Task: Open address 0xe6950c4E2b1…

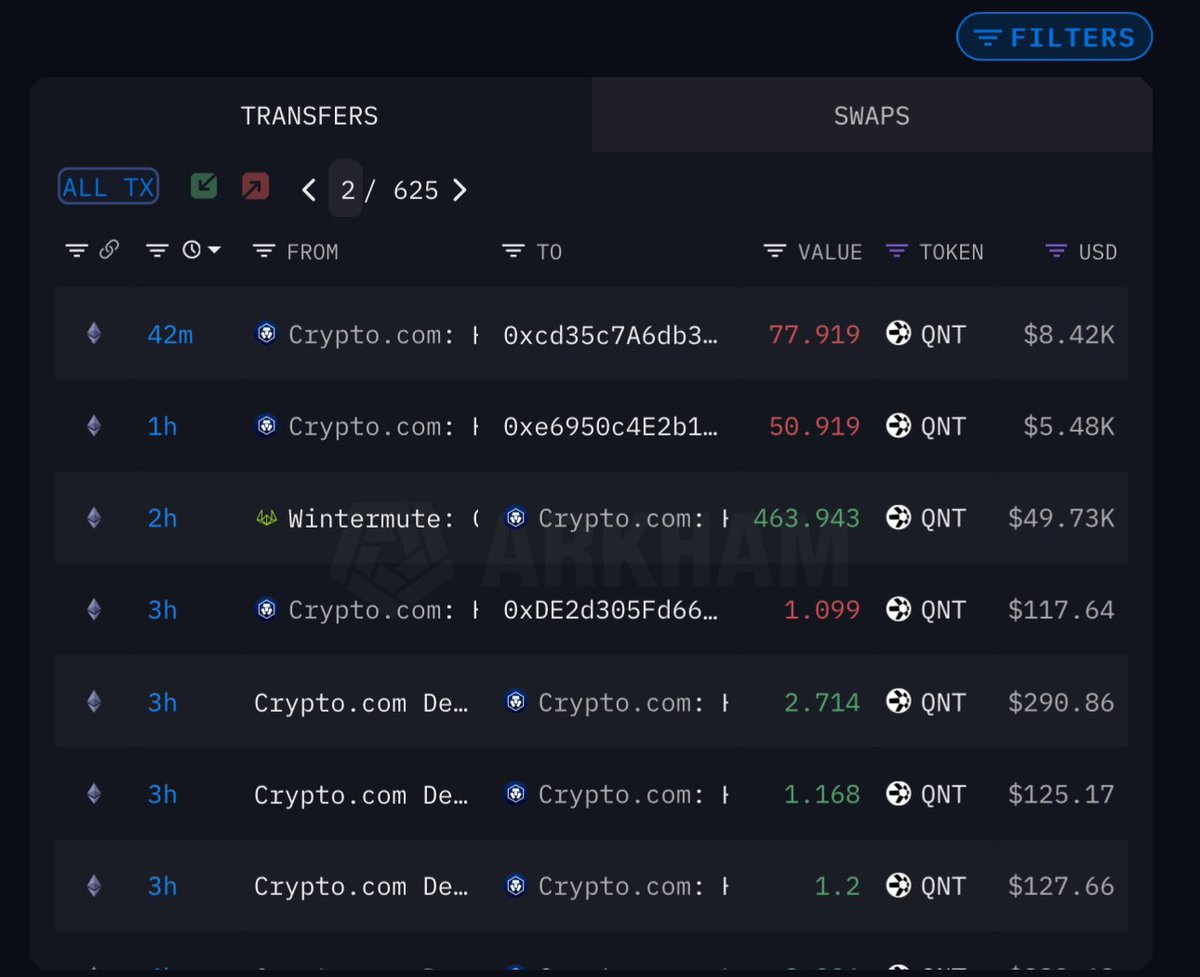Action: pyautogui.click(x=610, y=426)
